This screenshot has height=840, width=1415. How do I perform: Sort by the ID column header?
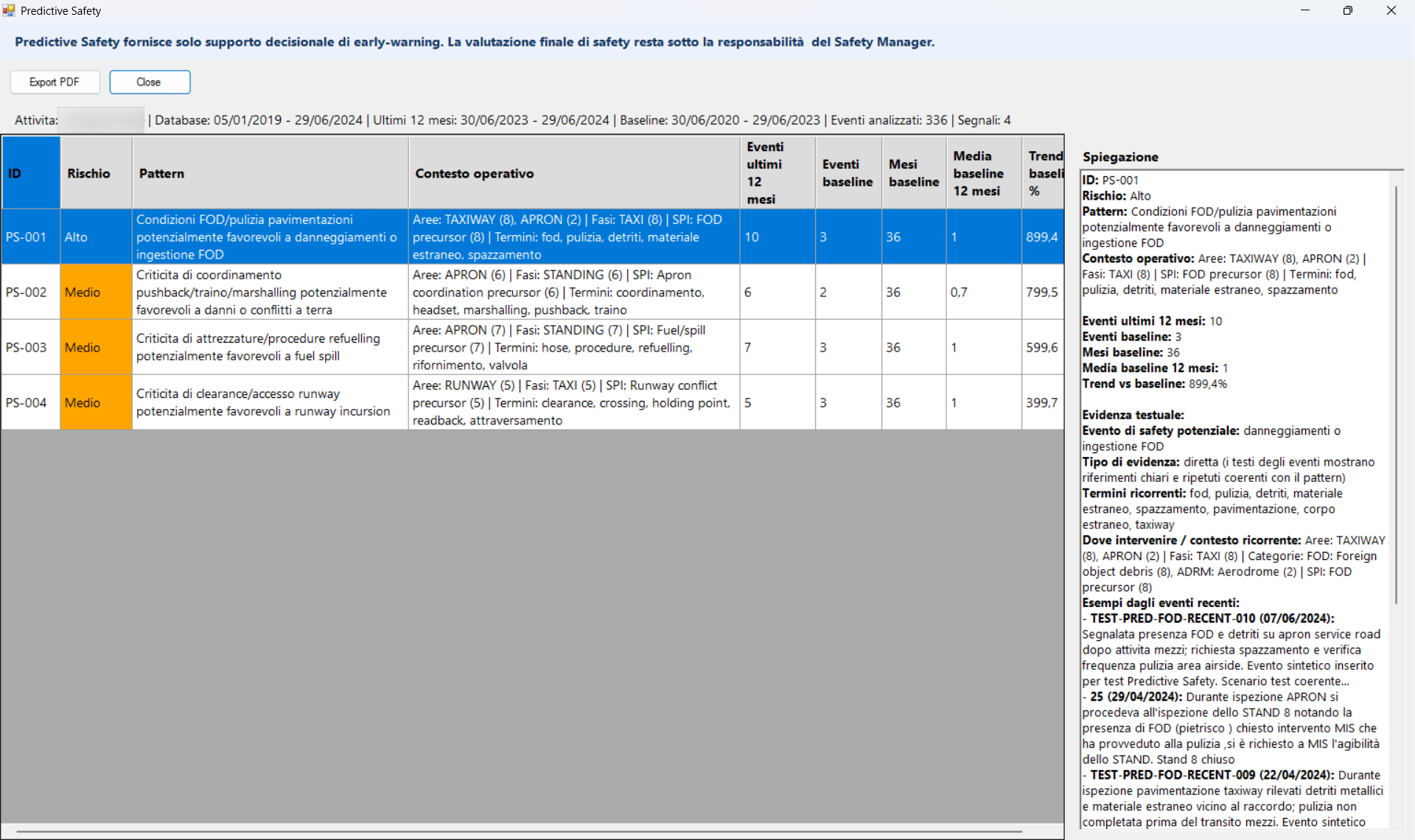point(31,173)
